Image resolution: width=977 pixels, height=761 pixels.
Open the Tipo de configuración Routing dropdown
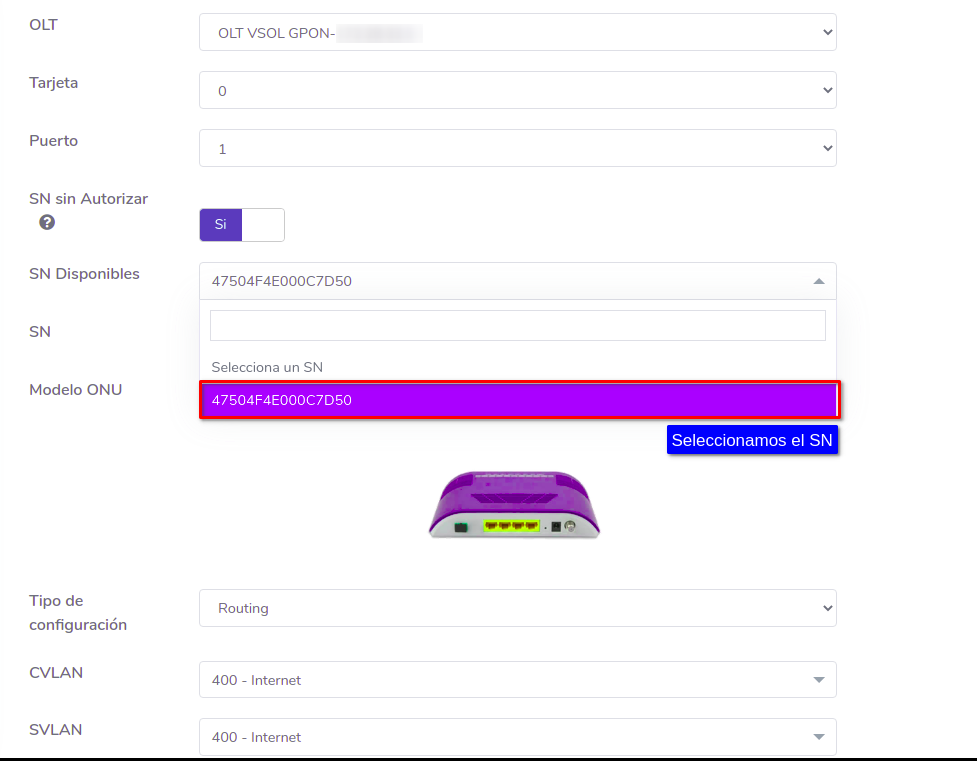click(x=517, y=608)
